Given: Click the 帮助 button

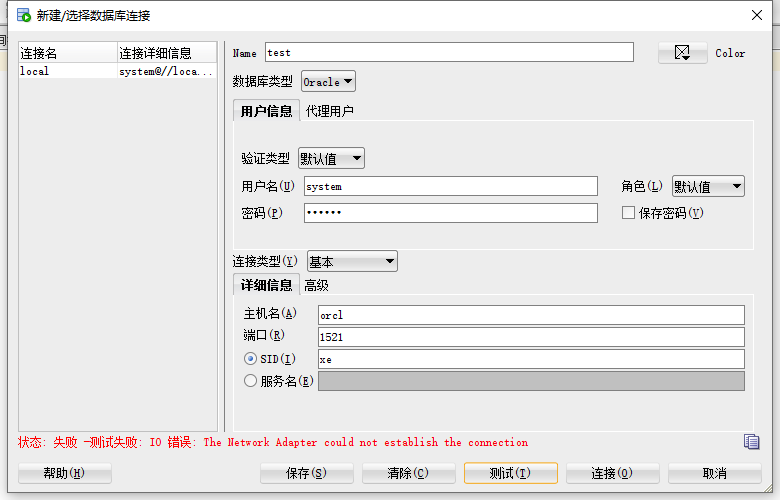Looking at the screenshot, I should point(65,473).
